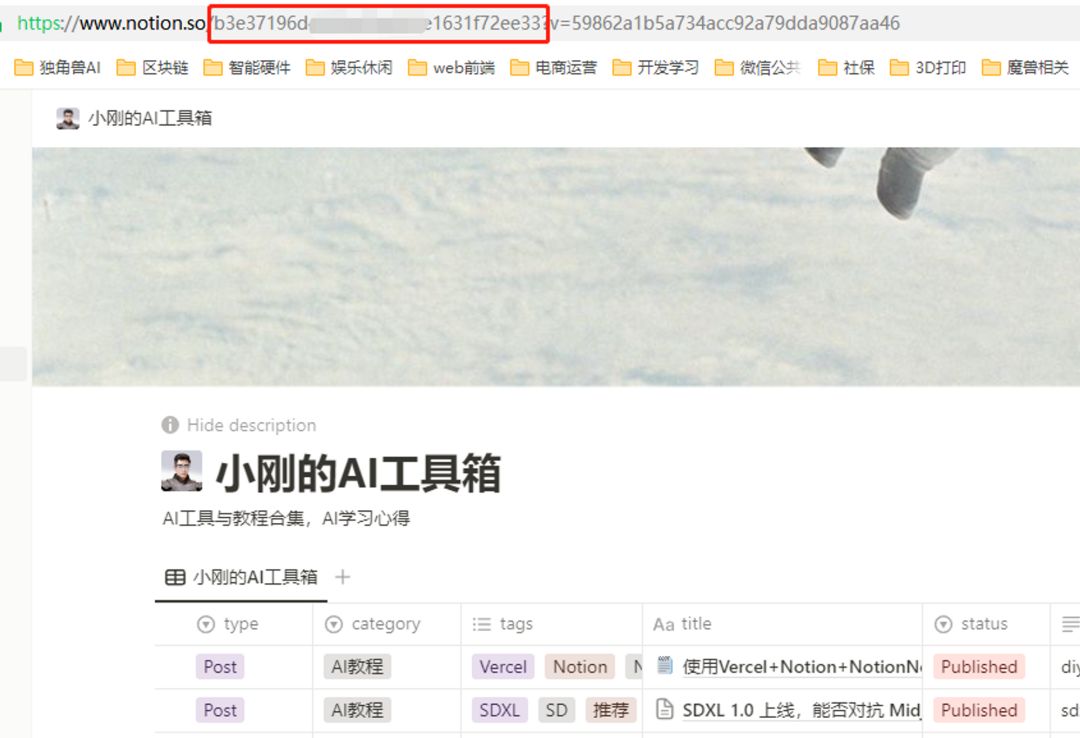This screenshot has height=738, width=1080.
Task: Click the Published status tag in the first row
Action: tap(979, 667)
